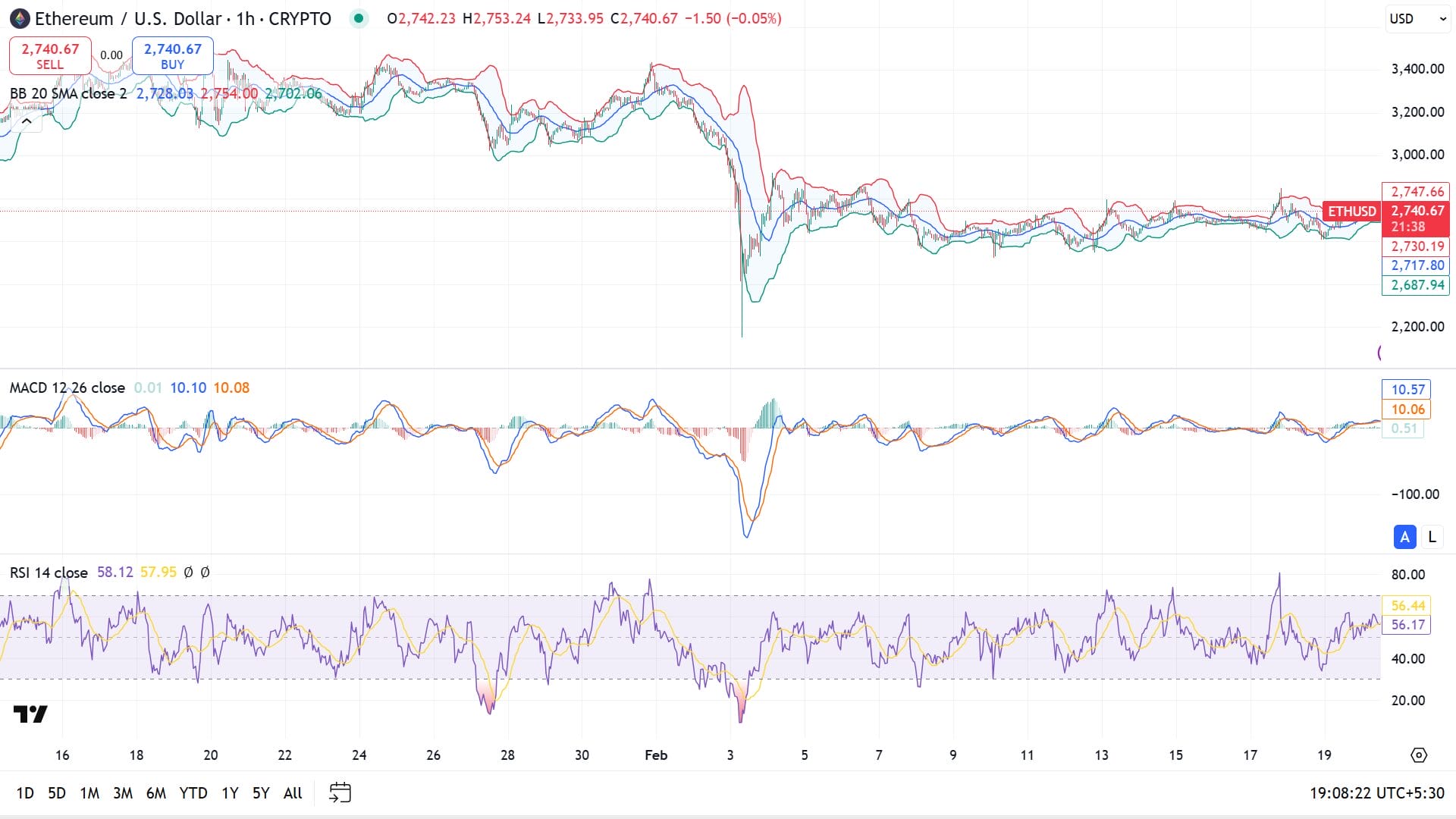Collapse the indicator legend chevron
1456x819 pixels.
click(27, 121)
